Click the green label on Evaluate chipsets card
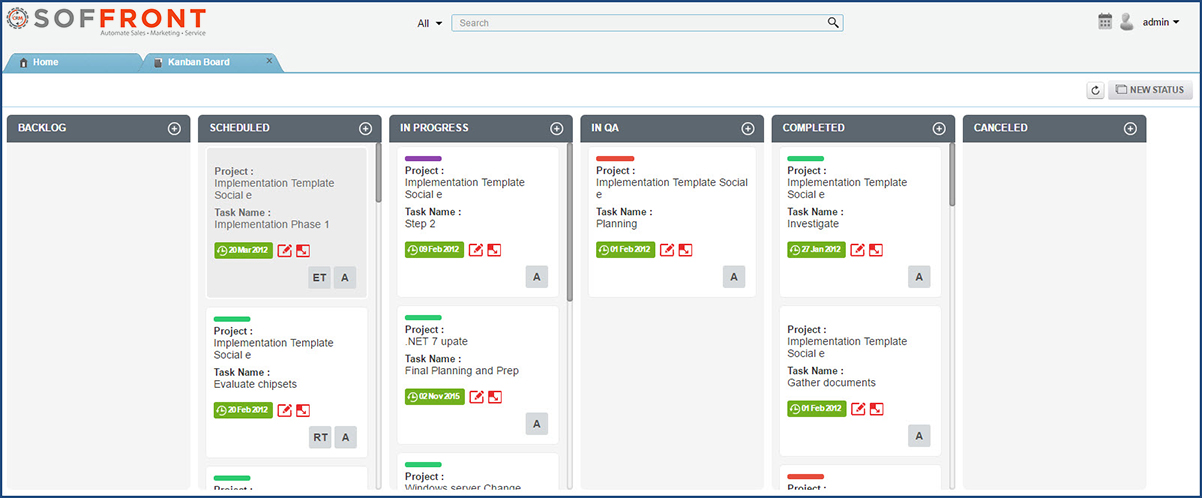This screenshot has width=1202, height=498. coord(232,319)
